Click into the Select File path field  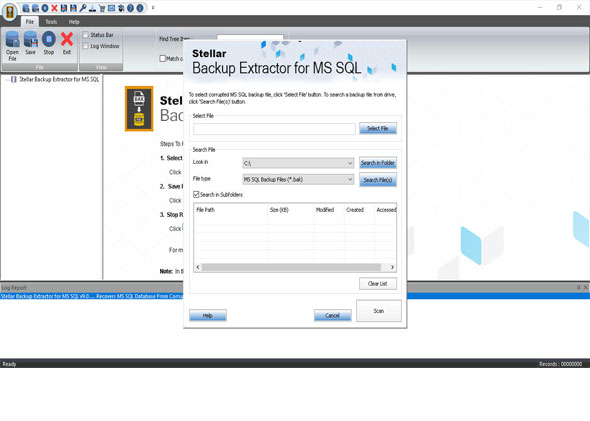coord(274,129)
